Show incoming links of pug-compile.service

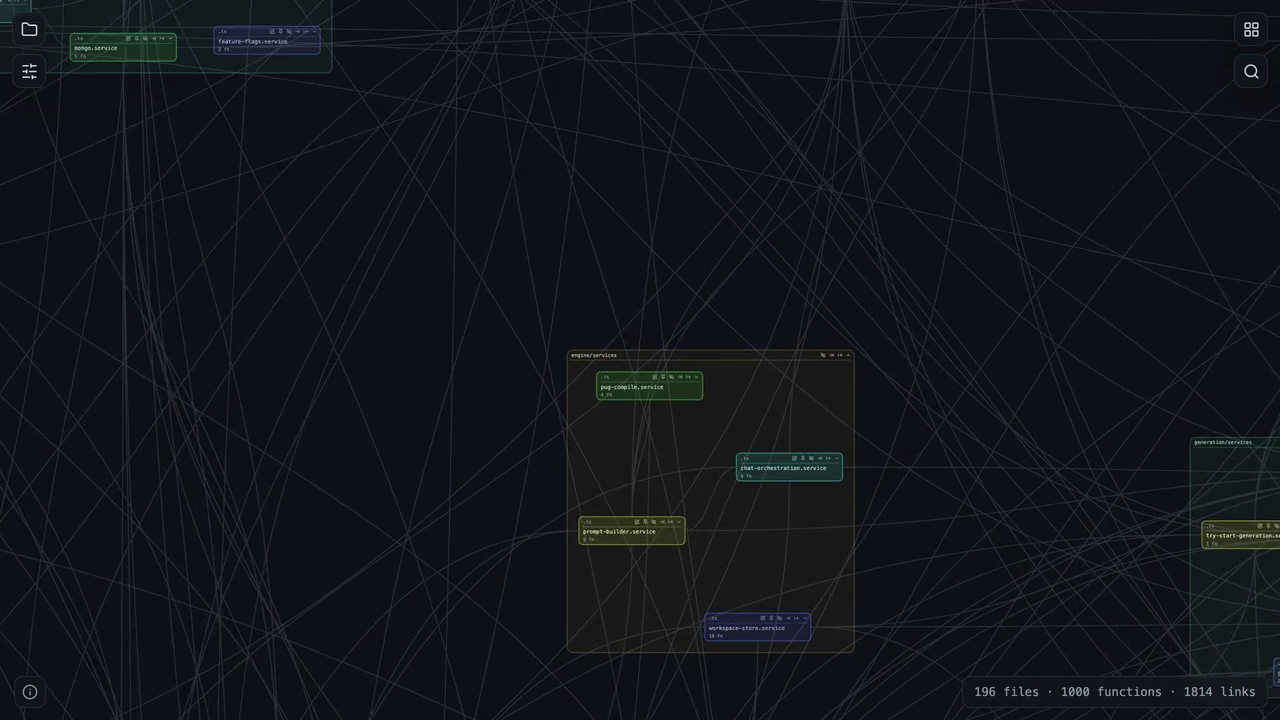(x=680, y=377)
